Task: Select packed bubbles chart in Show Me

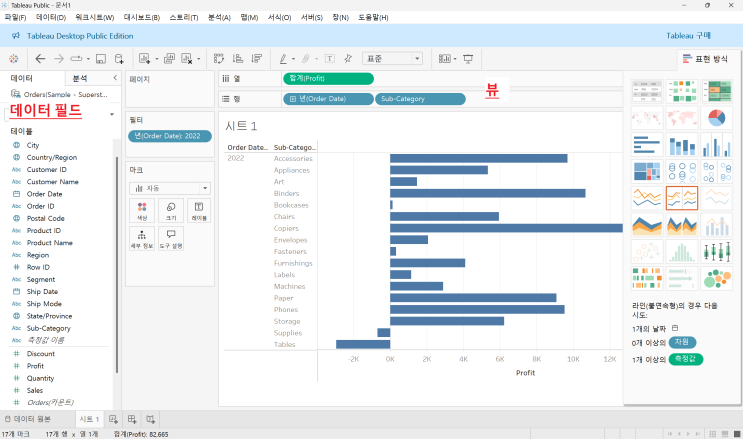Action: (716, 279)
